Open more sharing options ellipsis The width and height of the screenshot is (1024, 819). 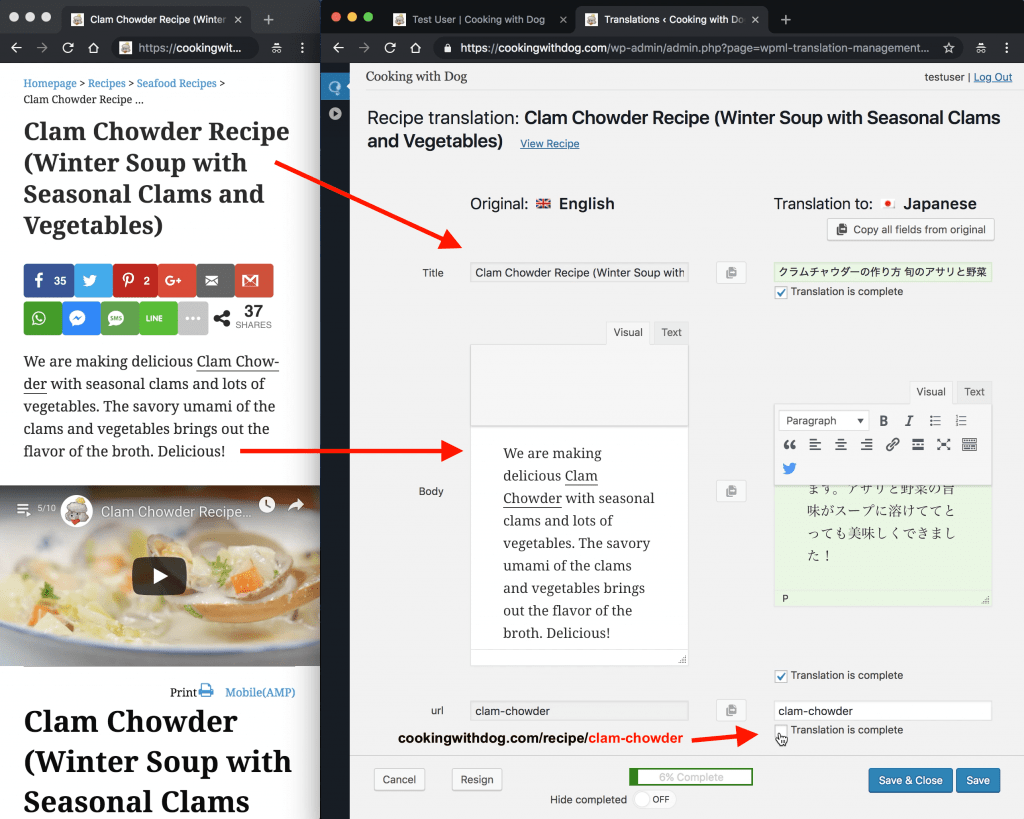click(x=193, y=318)
